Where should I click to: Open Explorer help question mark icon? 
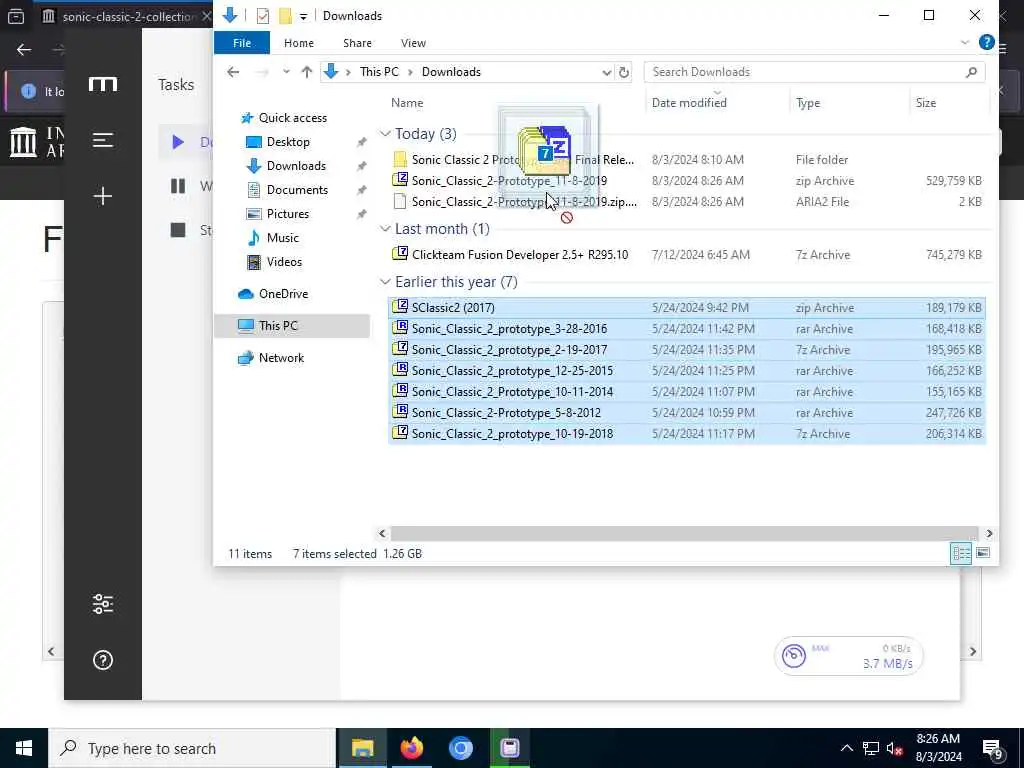[986, 42]
